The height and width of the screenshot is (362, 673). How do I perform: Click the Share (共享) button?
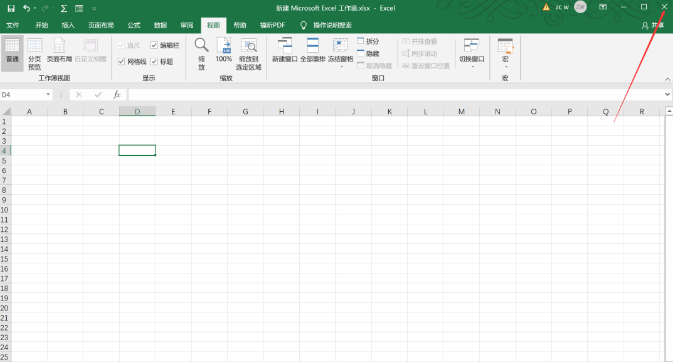[653, 25]
